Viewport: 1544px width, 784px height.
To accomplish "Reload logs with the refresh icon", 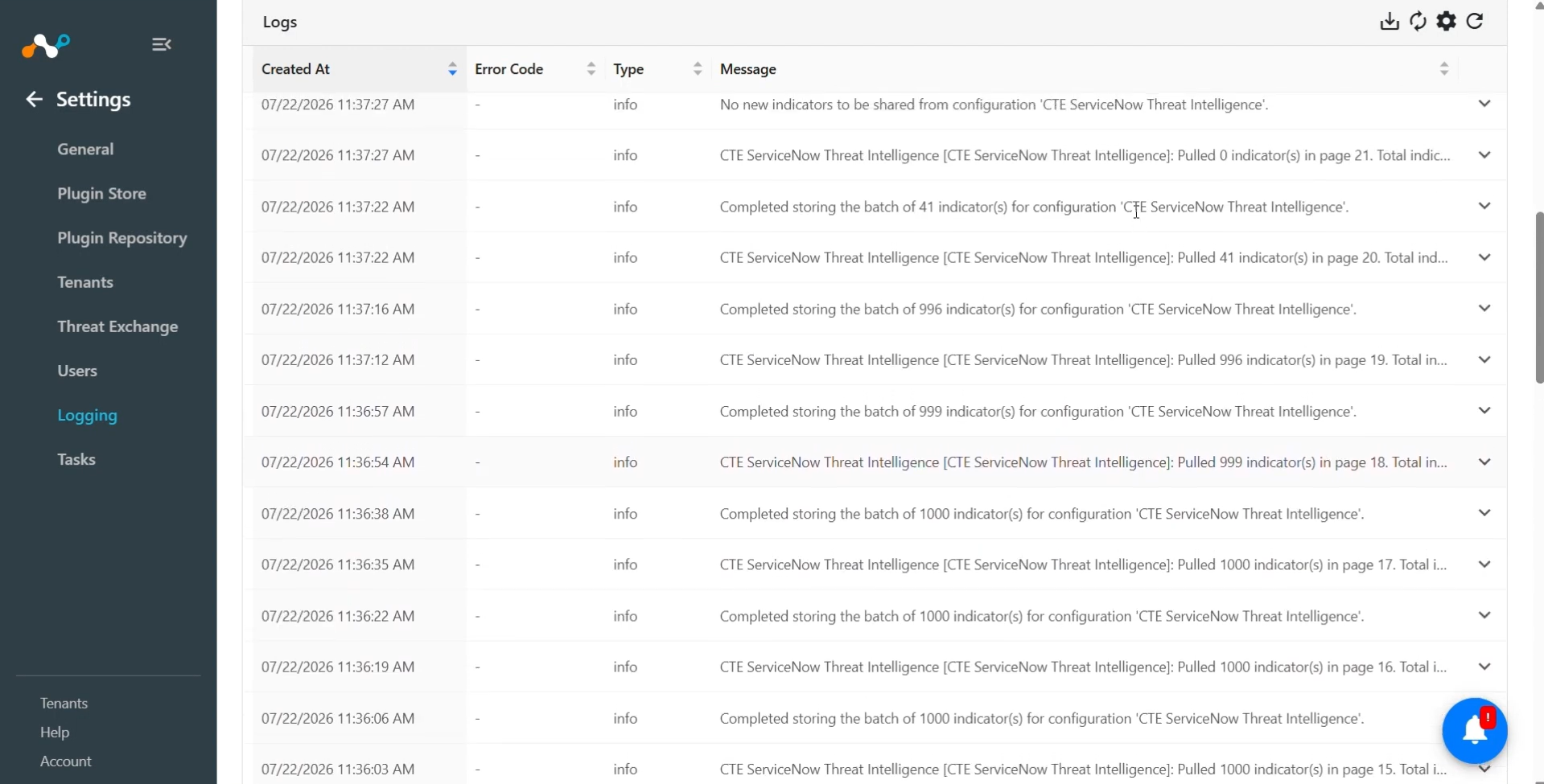I will click(1475, 22).
